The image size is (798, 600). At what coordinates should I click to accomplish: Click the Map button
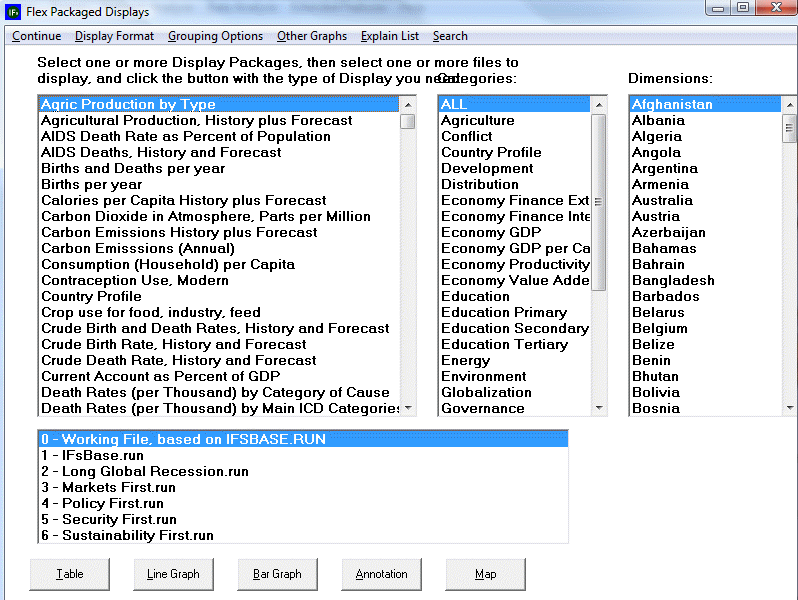(485, 574)
